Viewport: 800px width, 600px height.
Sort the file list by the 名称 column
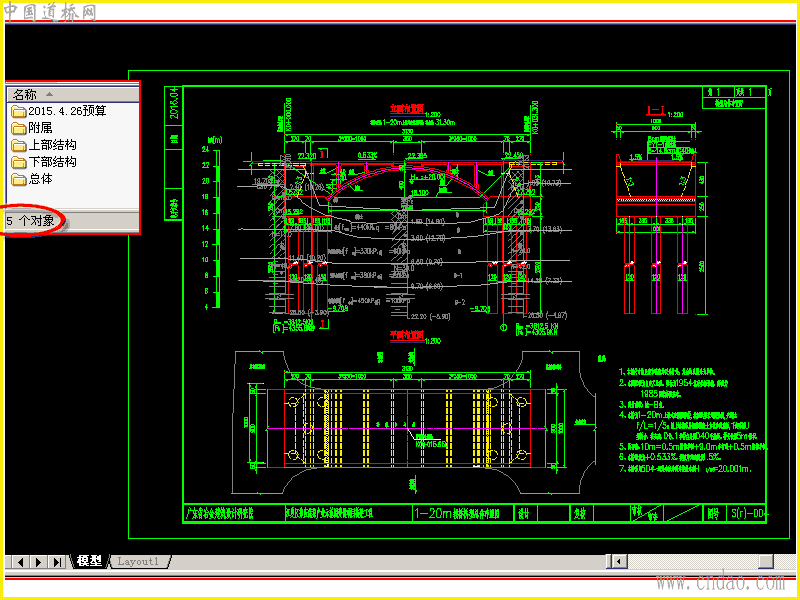coord(72,94)
